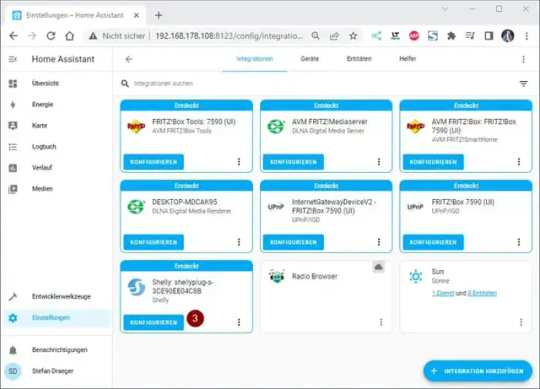540x389 pixels.
Task: Click Integration hinzufügen button
Action: (x=478, y=371)
